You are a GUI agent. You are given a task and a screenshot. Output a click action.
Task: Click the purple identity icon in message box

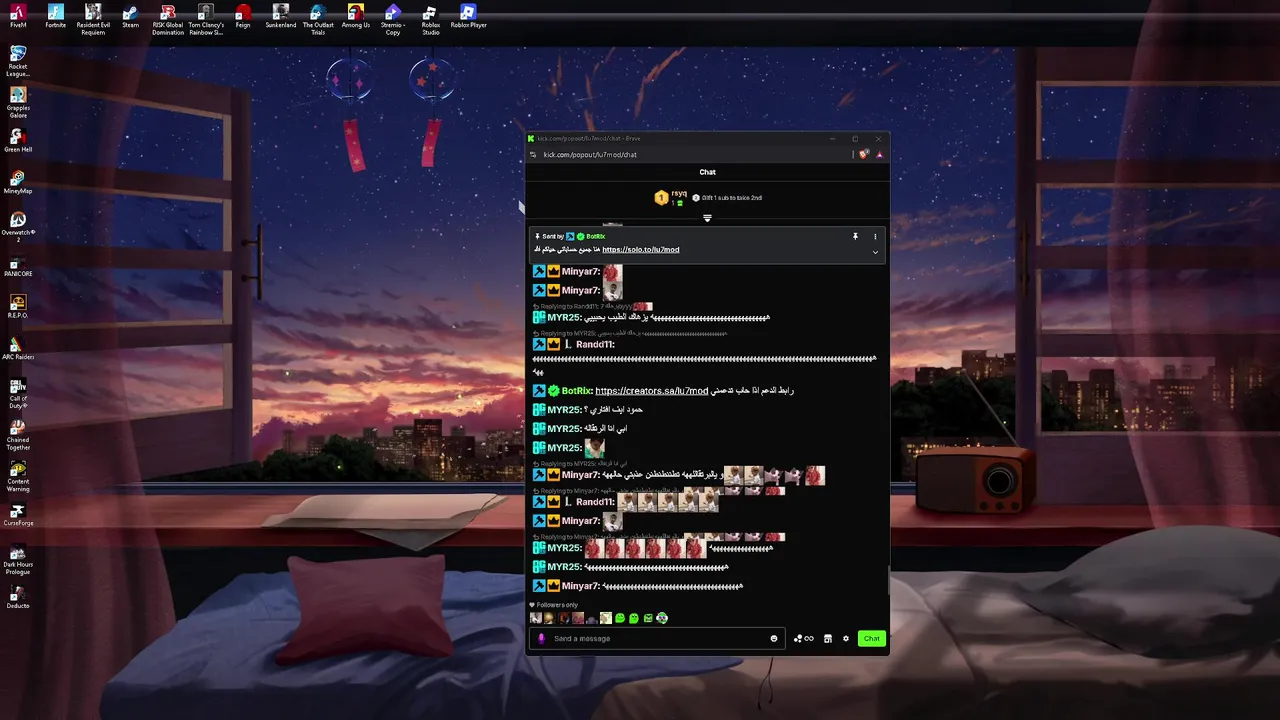542,639
